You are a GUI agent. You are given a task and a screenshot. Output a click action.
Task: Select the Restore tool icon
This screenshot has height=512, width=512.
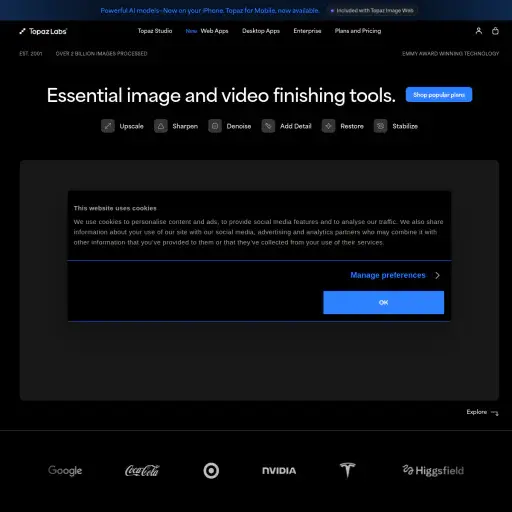point(328,126)
